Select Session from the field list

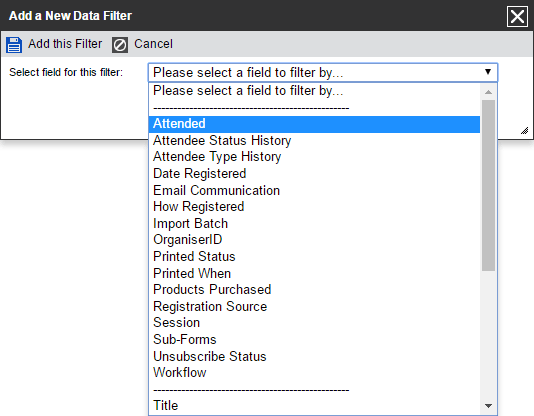coord(314,322)
